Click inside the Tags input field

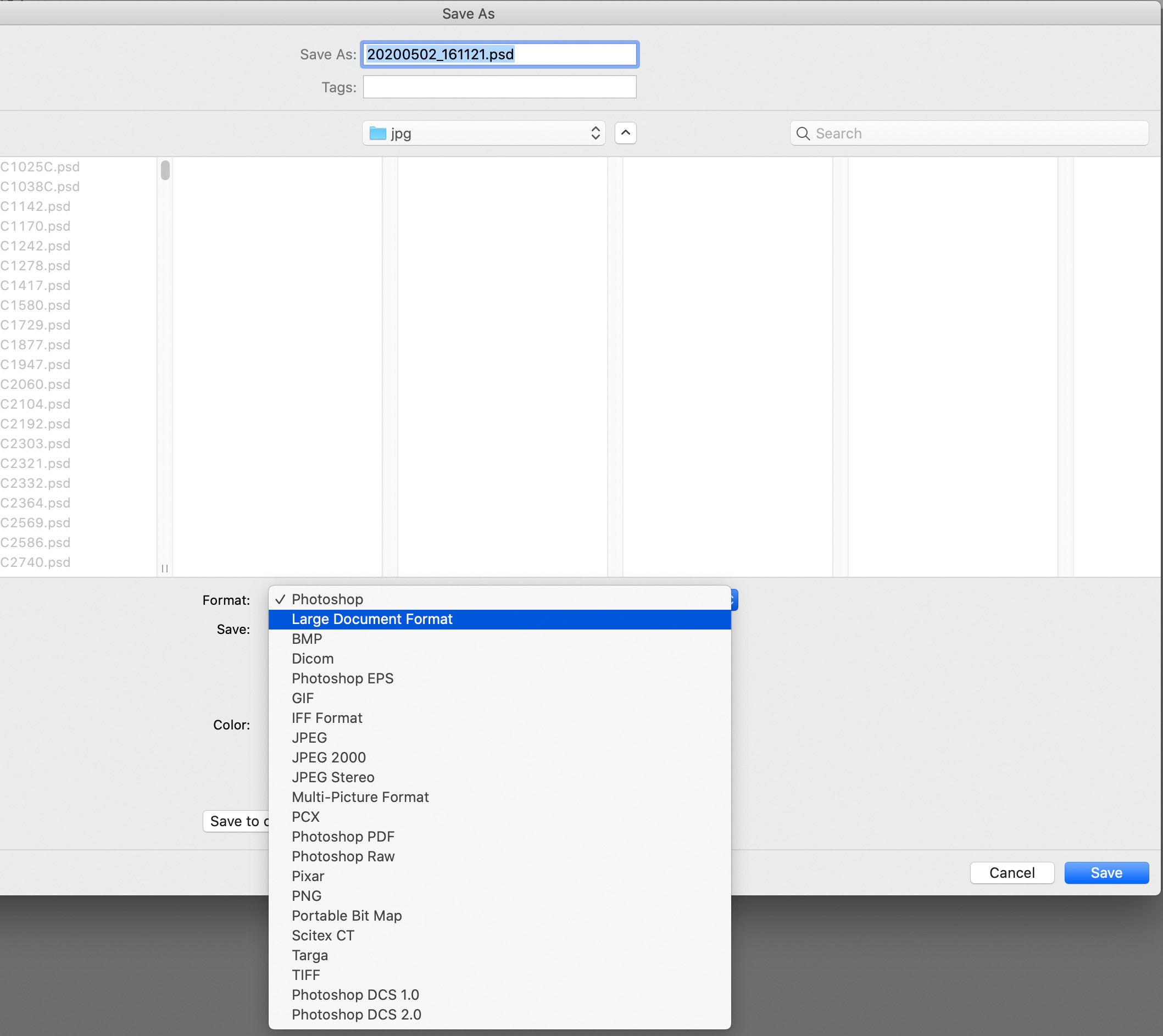[x=499, y=87]
